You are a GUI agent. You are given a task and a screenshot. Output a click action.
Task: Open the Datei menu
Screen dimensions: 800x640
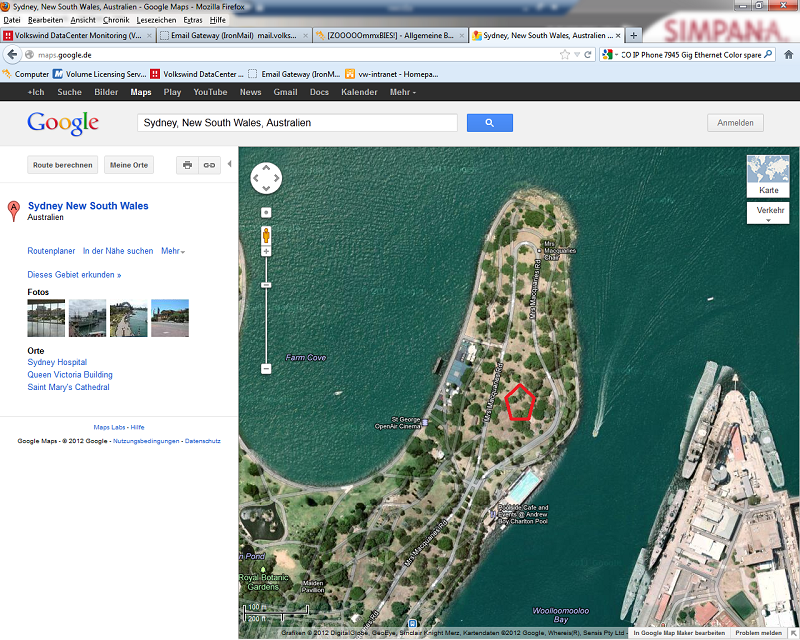click(12, 20)
